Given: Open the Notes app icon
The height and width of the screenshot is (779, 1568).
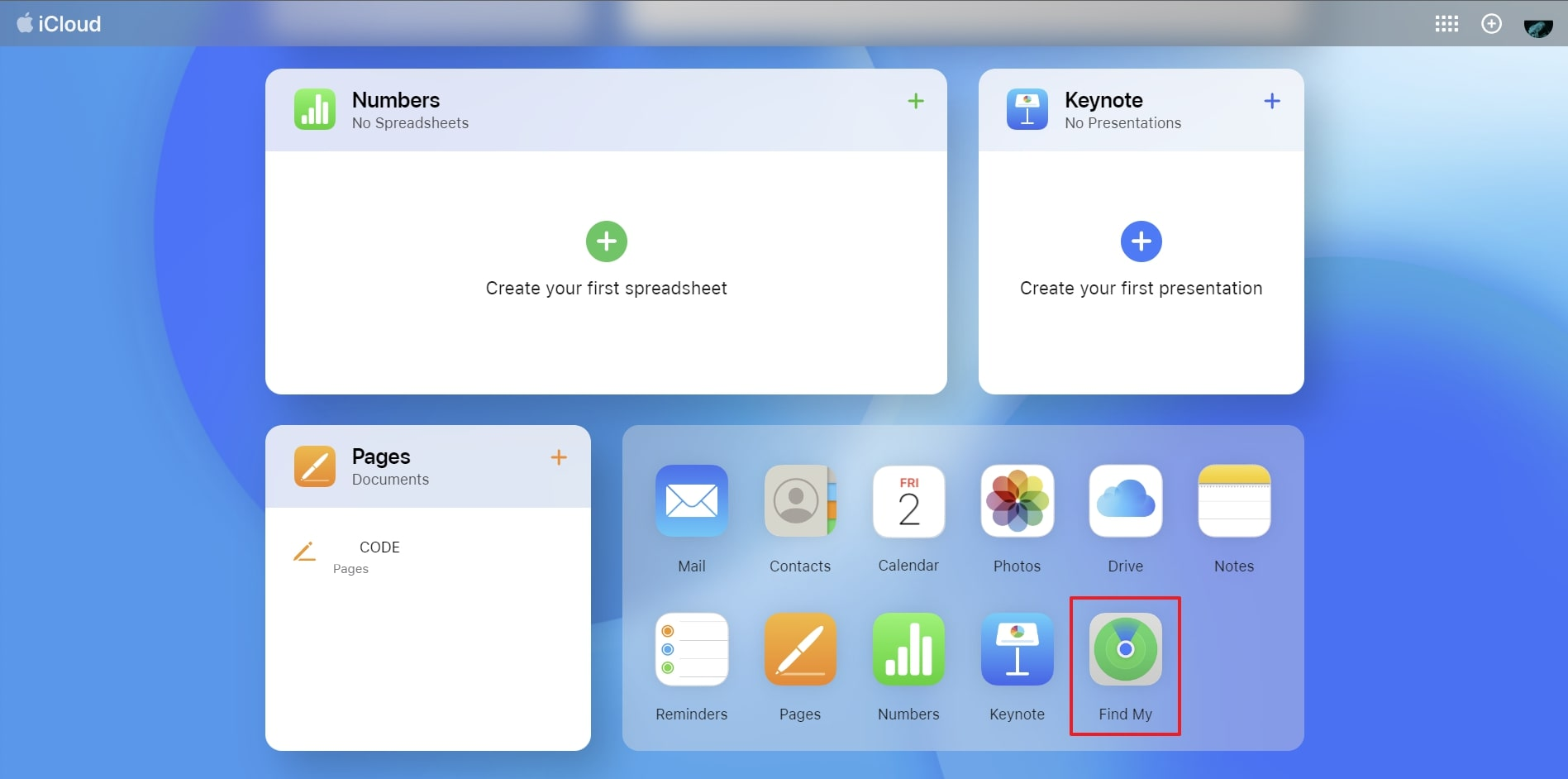Looking at the screenshot, I should point(1233,501).
